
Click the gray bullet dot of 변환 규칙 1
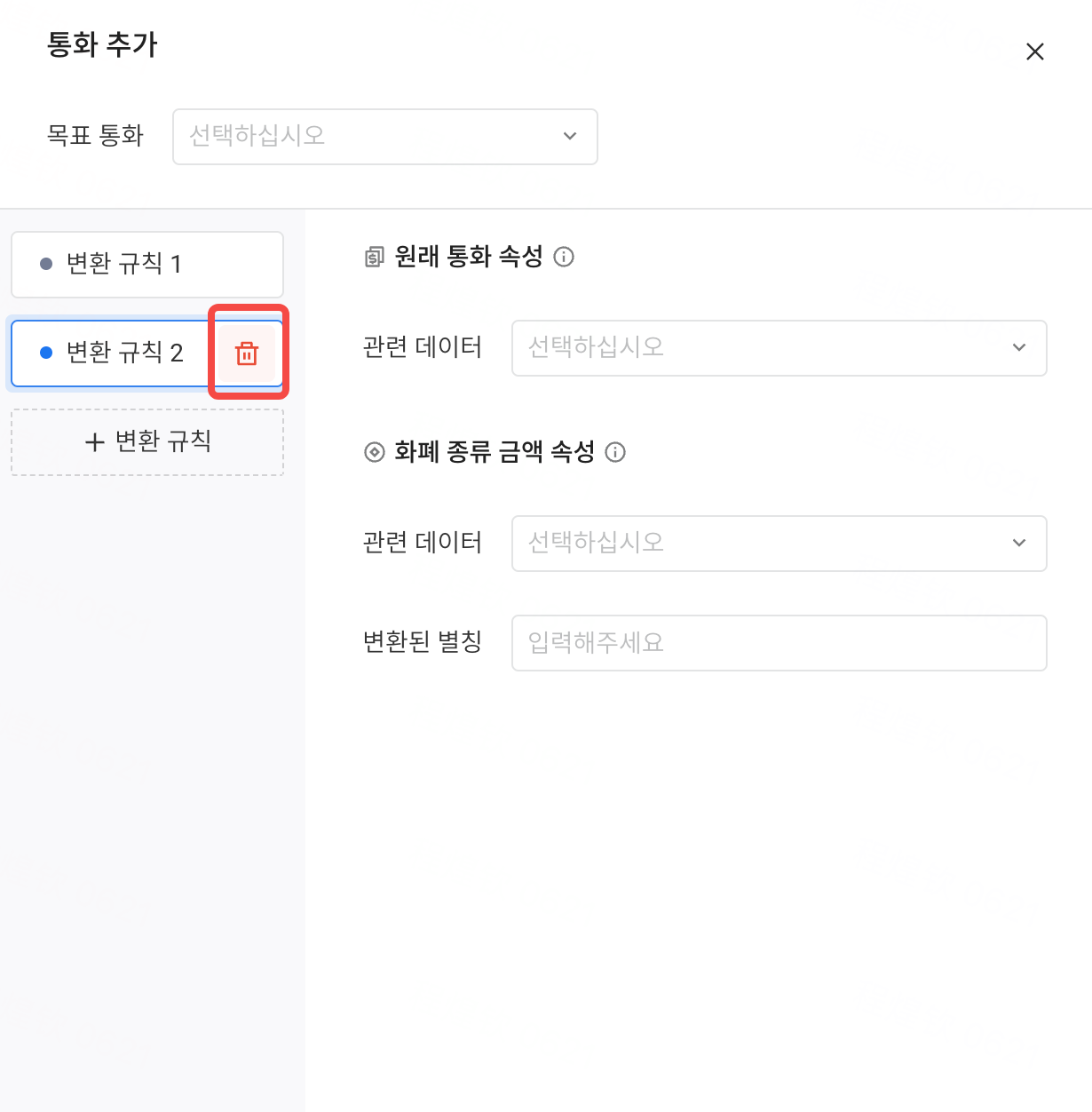pos(46,264)
